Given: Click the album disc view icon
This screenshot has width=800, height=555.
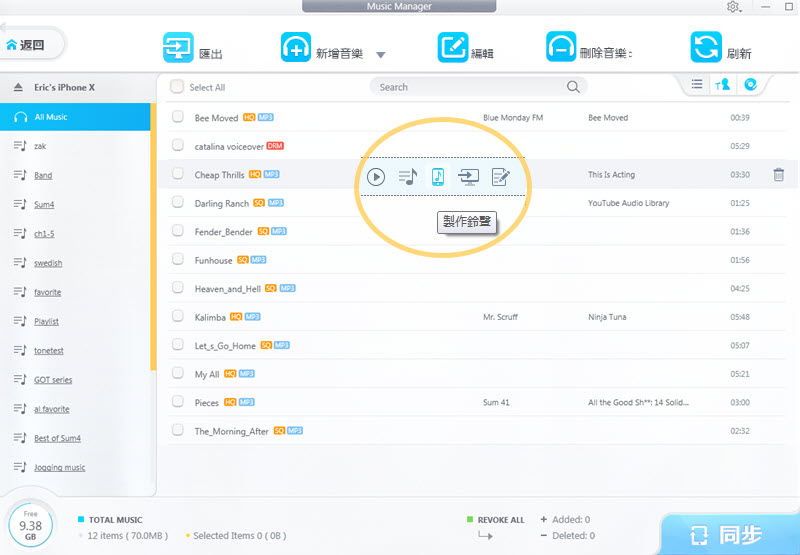Looking at the screenshot, I should [x=750, y=86].
